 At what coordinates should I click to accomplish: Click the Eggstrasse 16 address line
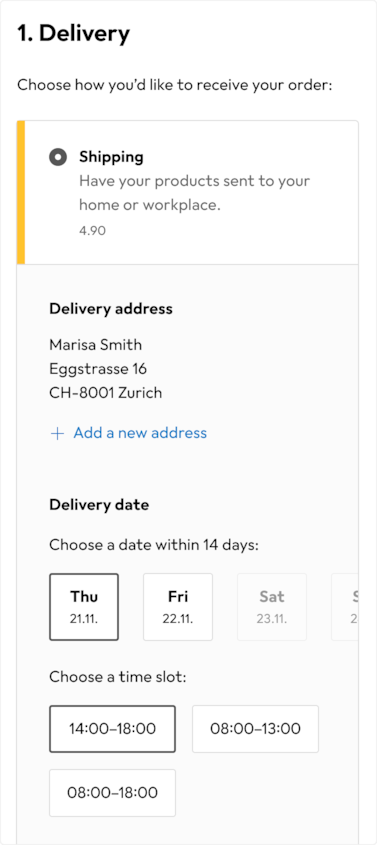(98, 369)
